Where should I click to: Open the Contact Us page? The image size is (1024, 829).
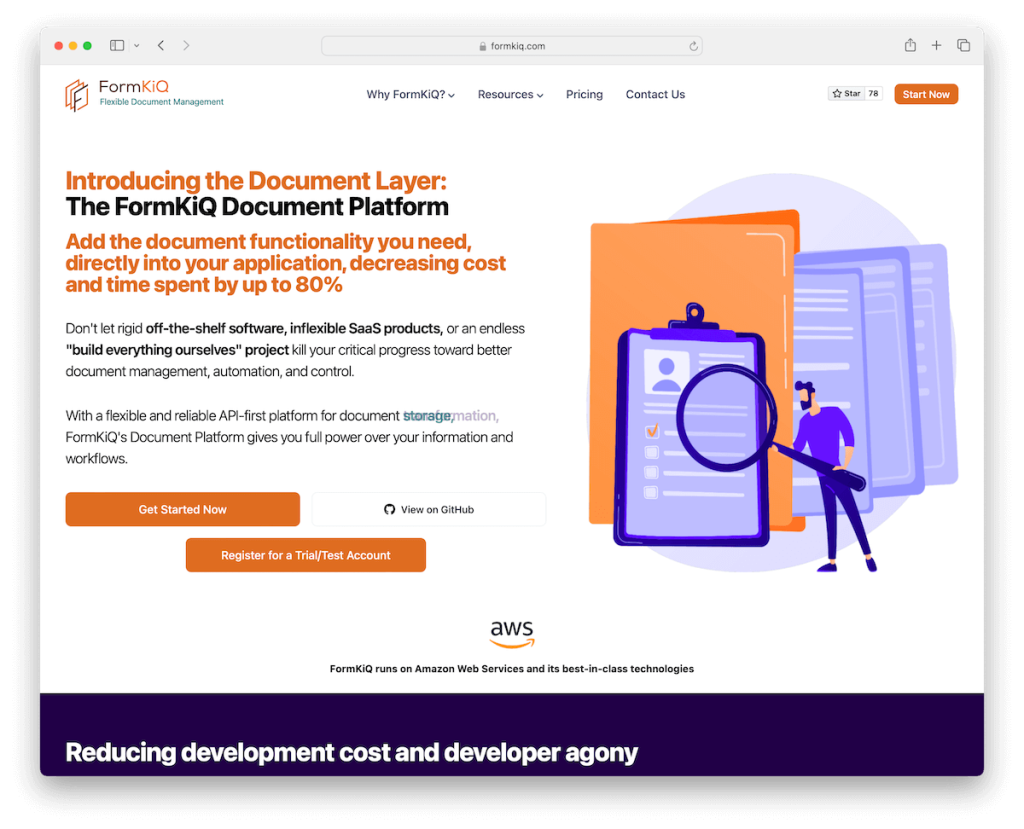click(x=655, y=94)
